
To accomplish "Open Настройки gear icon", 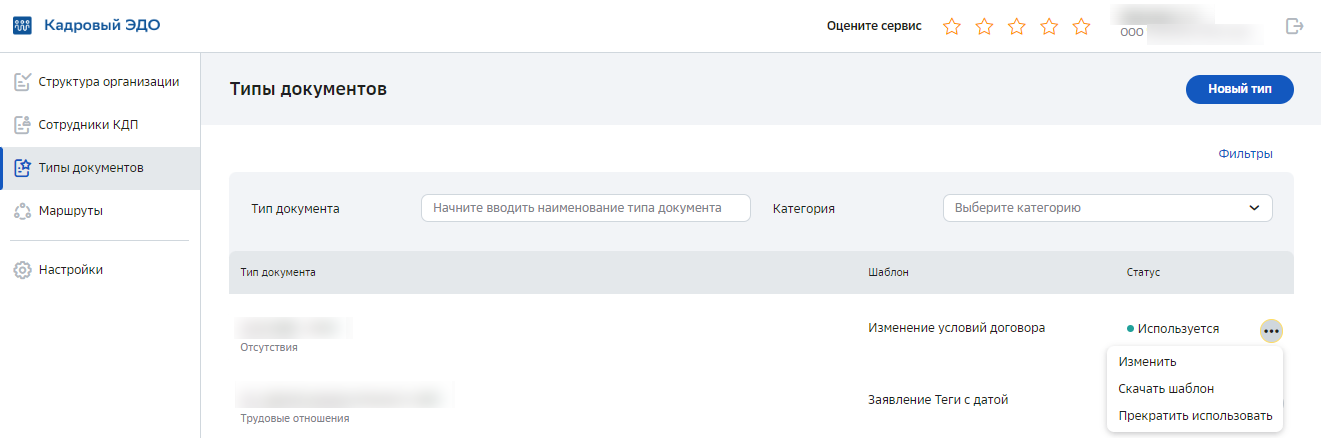I will pos(22,270).
